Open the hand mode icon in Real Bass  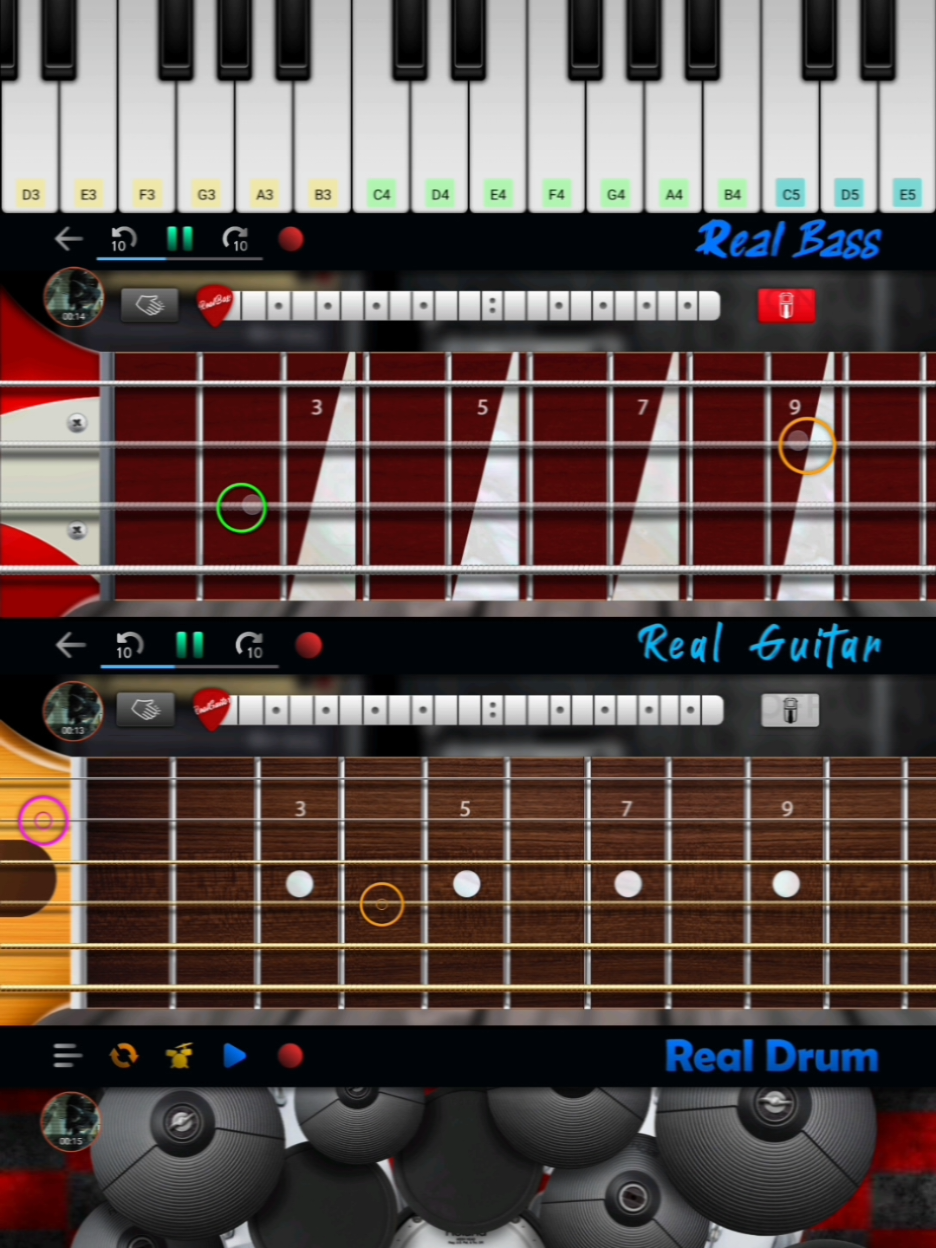(x=150, y=305)
